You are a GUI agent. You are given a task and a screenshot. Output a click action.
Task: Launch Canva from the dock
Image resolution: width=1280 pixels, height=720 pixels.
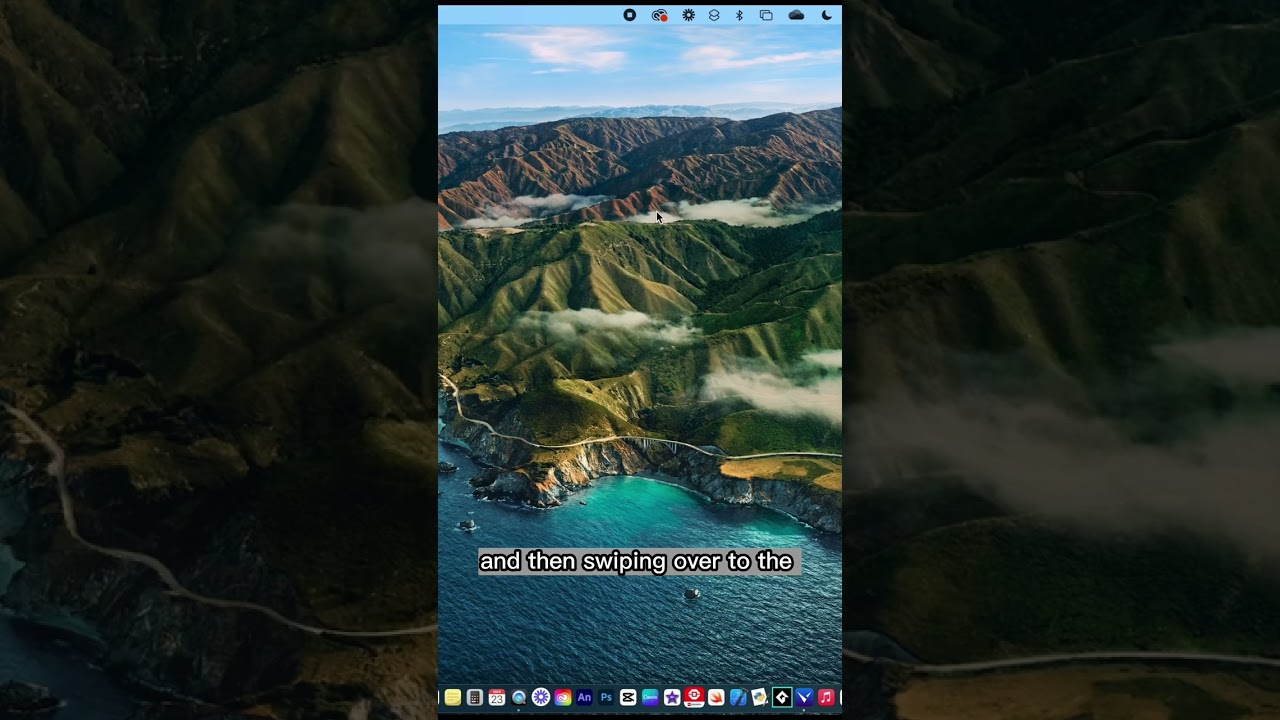coord(650,697)
